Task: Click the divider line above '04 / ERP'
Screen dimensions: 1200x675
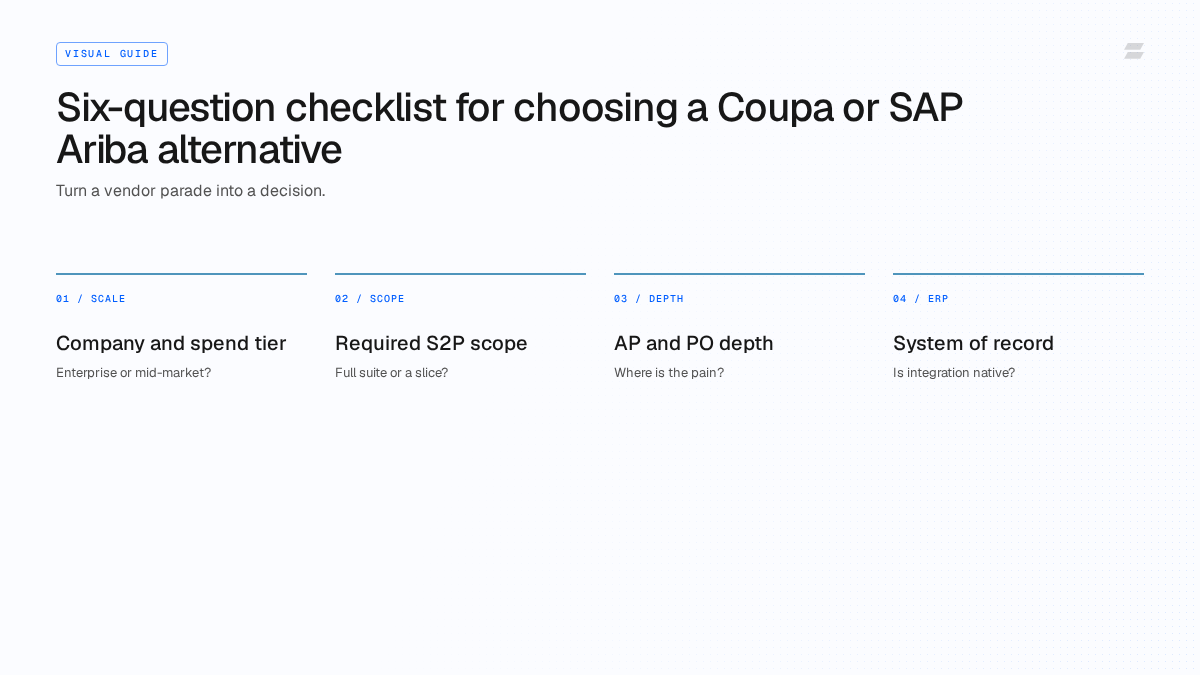Action: pyautogui.click(x=1018, y=273)
